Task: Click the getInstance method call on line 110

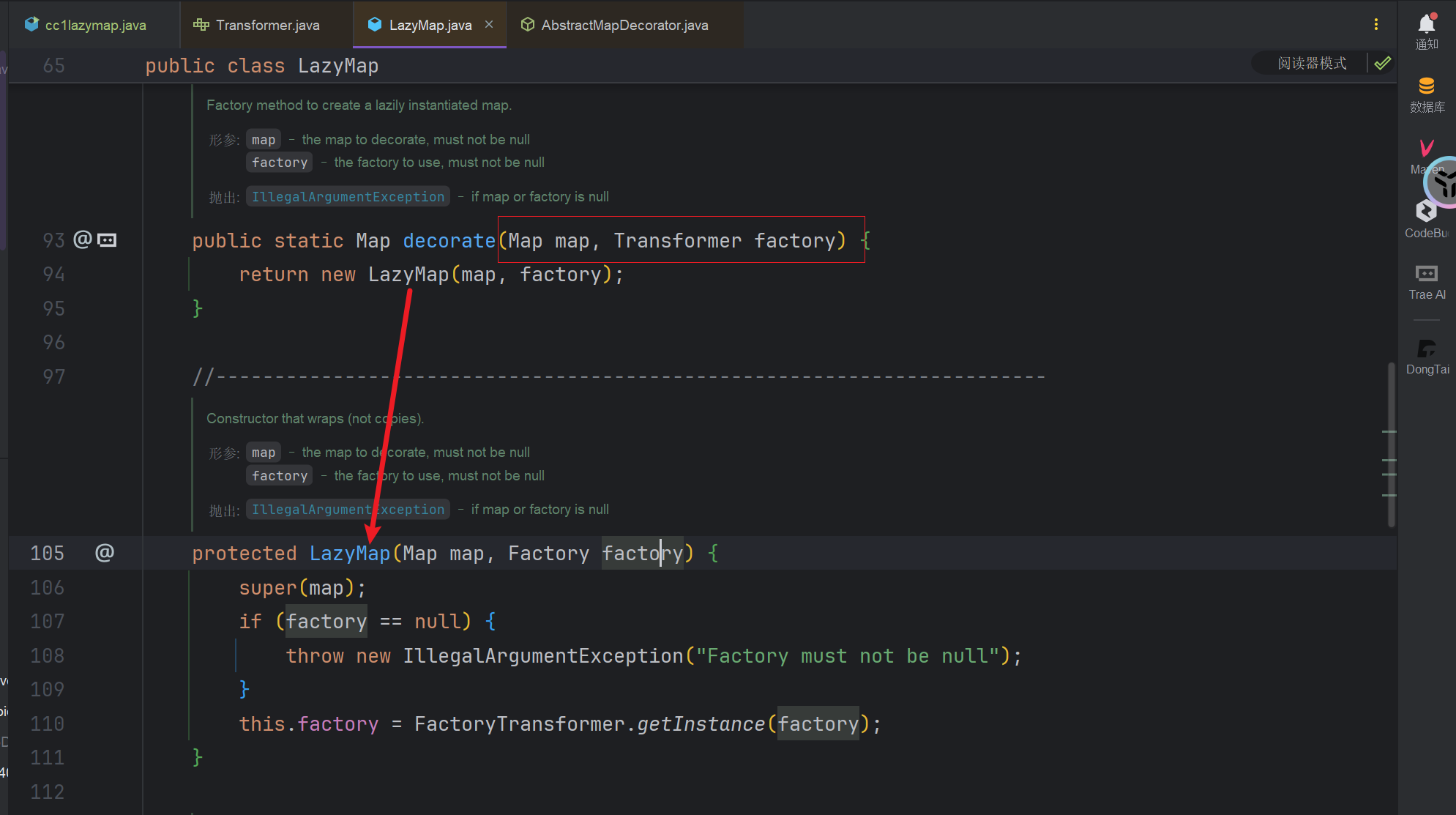Action: pyautogui.click(x=700, y=724)
